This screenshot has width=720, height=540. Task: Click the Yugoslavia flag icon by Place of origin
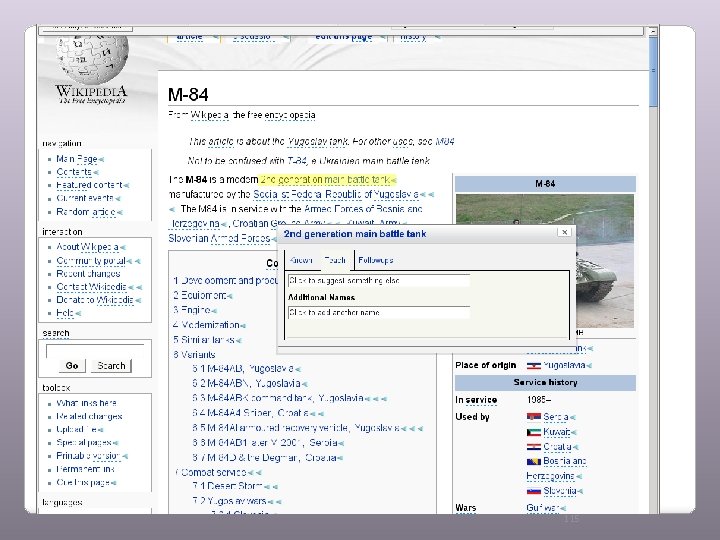click(534, 366)
